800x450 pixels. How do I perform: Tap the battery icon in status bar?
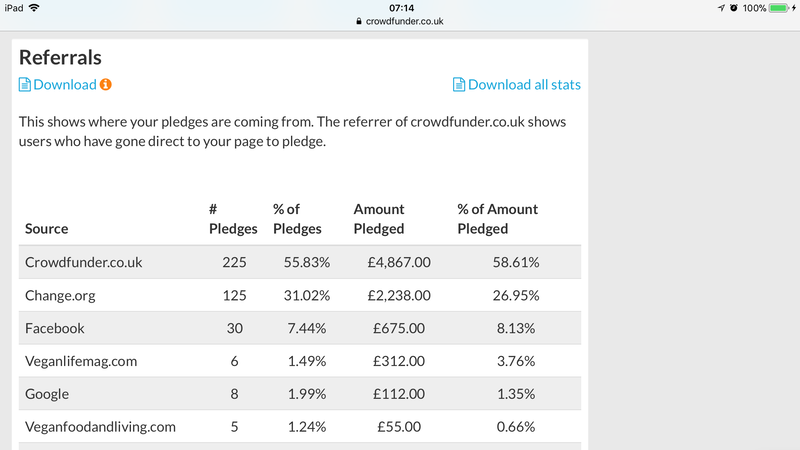point(780,8)
